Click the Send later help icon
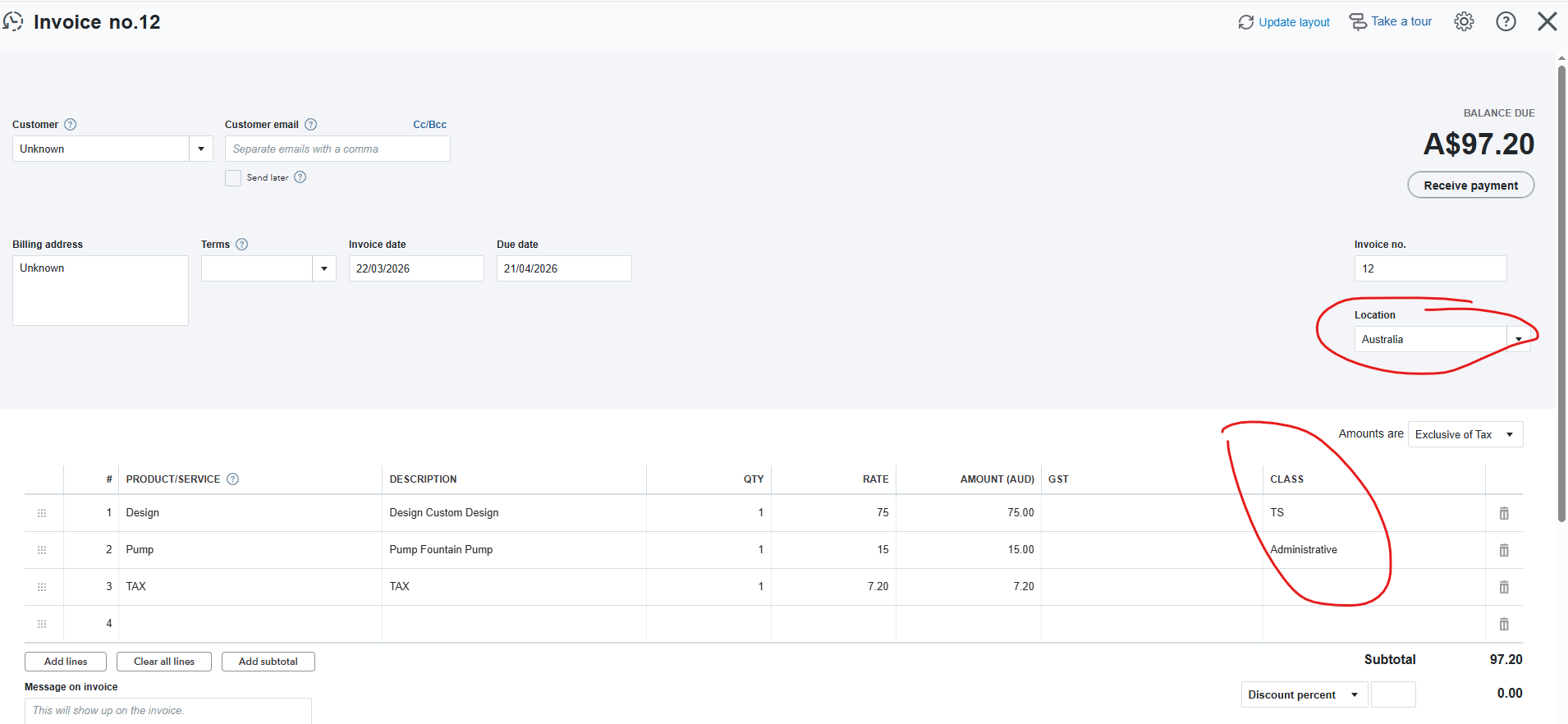This screenshot has width=1568, height=724. 300,177
